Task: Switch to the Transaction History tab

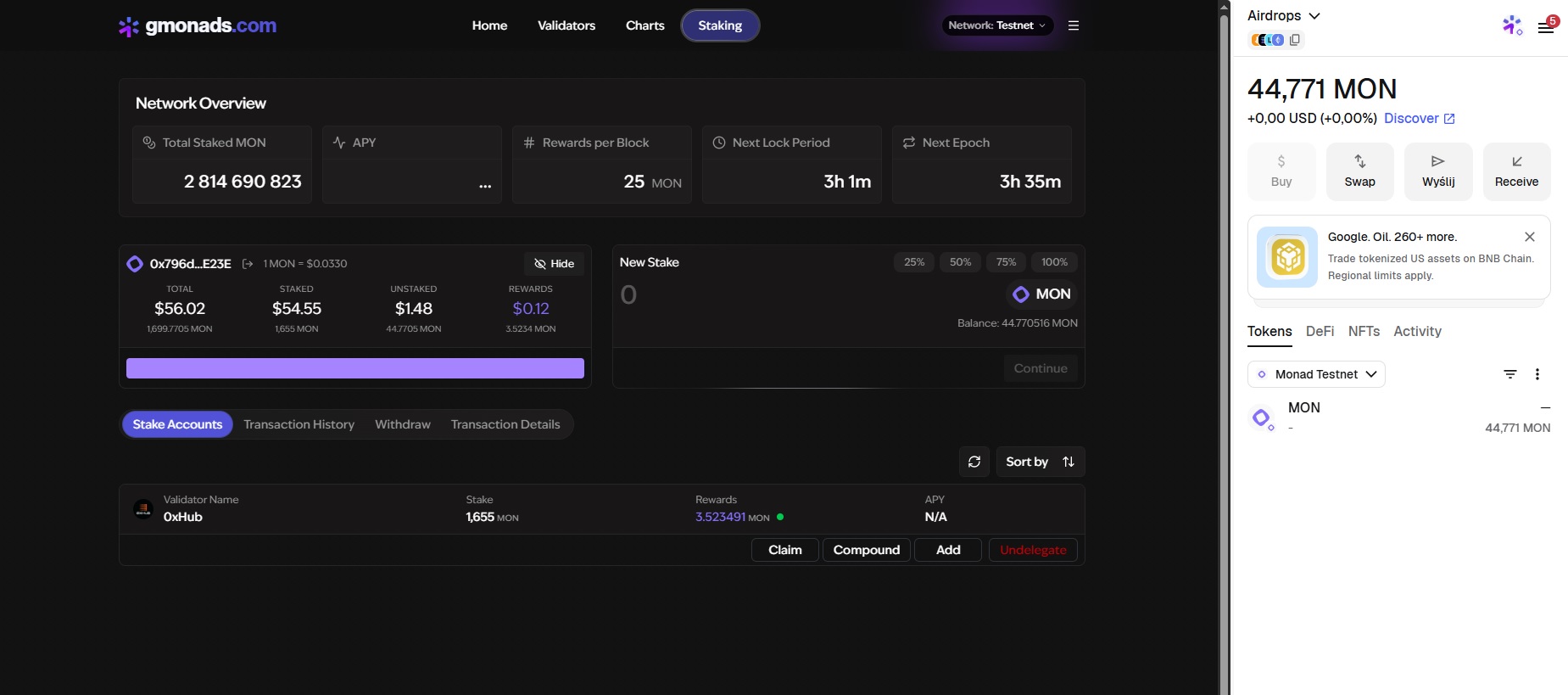Action: 299,424
